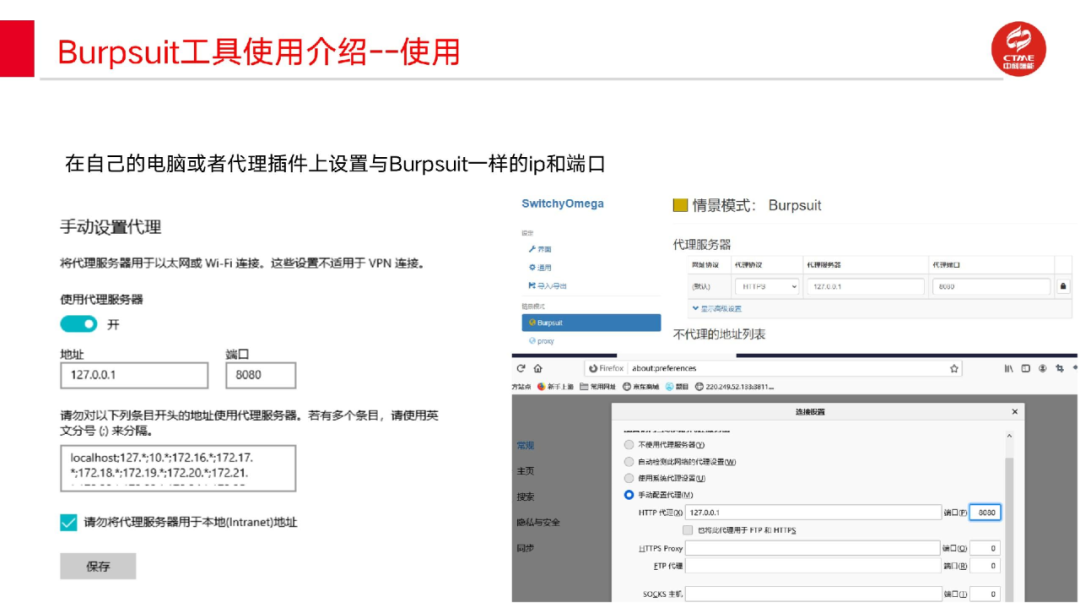Open the 常规 preferences category
This screenshot has height=608, width=1080.
526,445
